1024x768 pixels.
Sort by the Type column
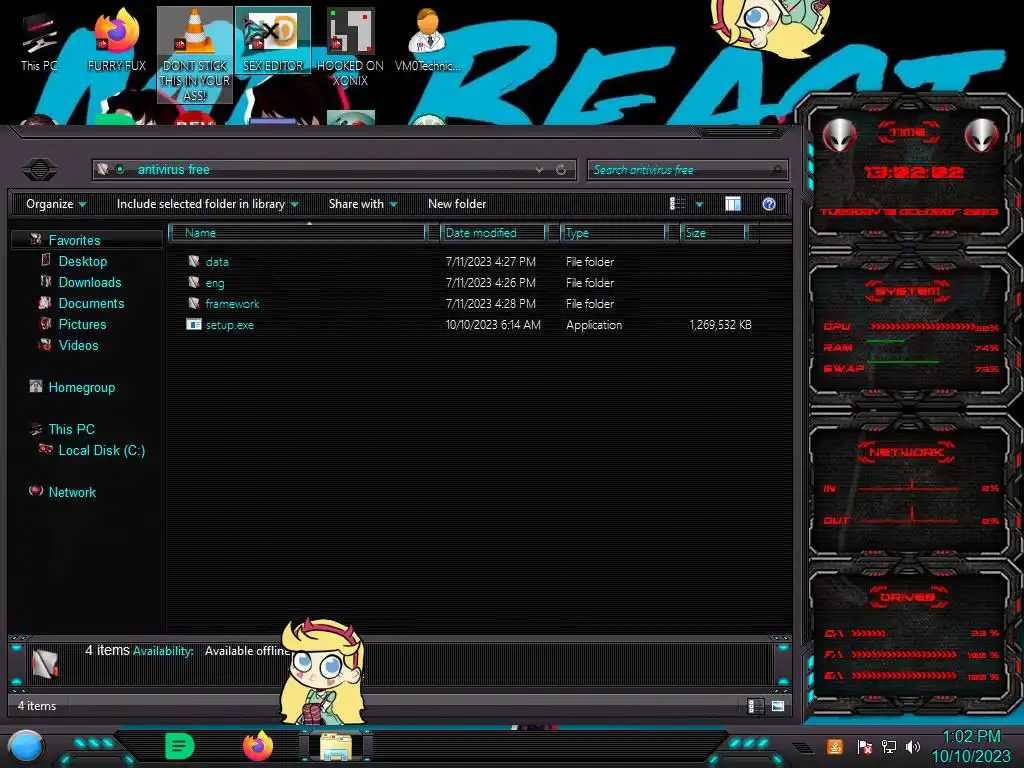(x=613, y=232)
